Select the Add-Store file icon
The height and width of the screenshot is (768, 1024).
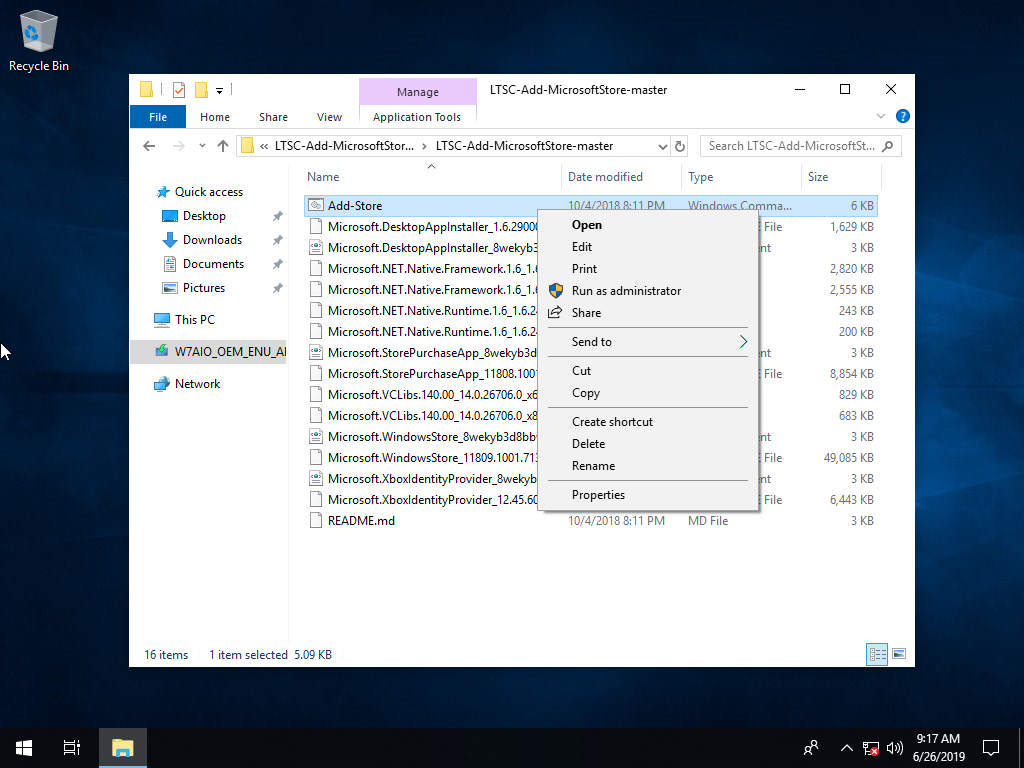coord(316,206)
